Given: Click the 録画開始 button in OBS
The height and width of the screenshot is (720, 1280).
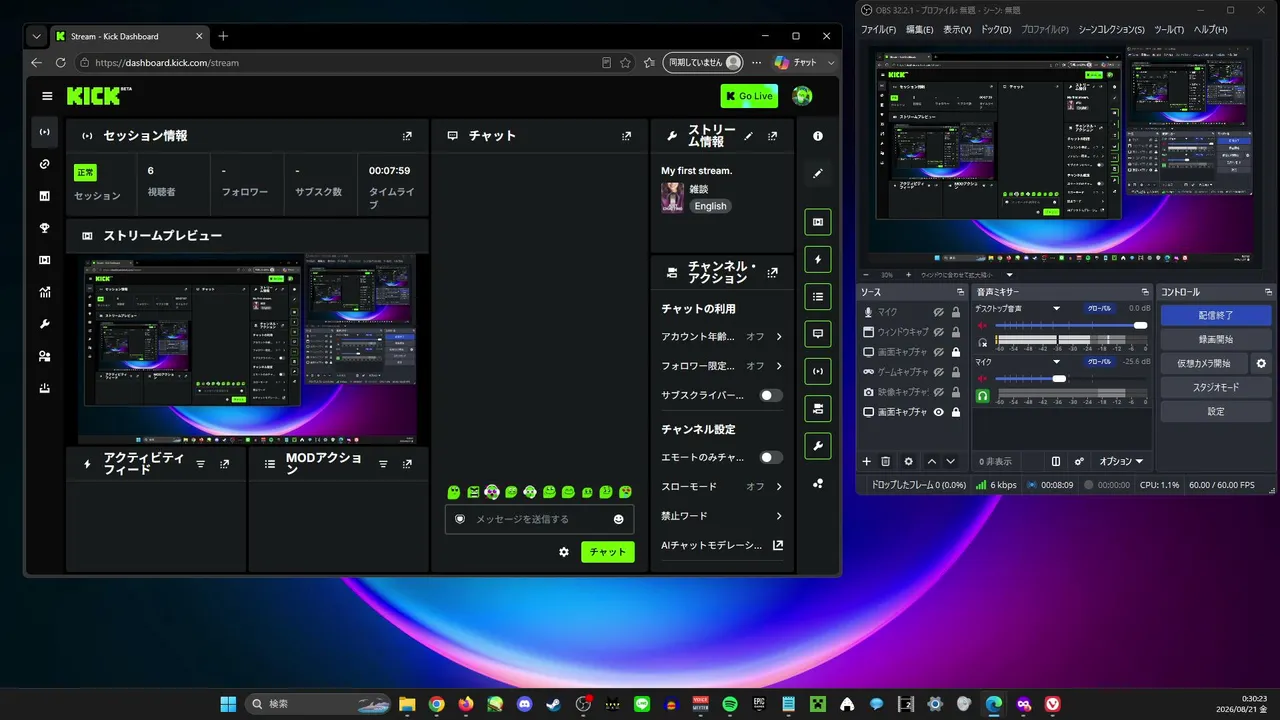Looking at the screenshot, I should [1216, 339].
